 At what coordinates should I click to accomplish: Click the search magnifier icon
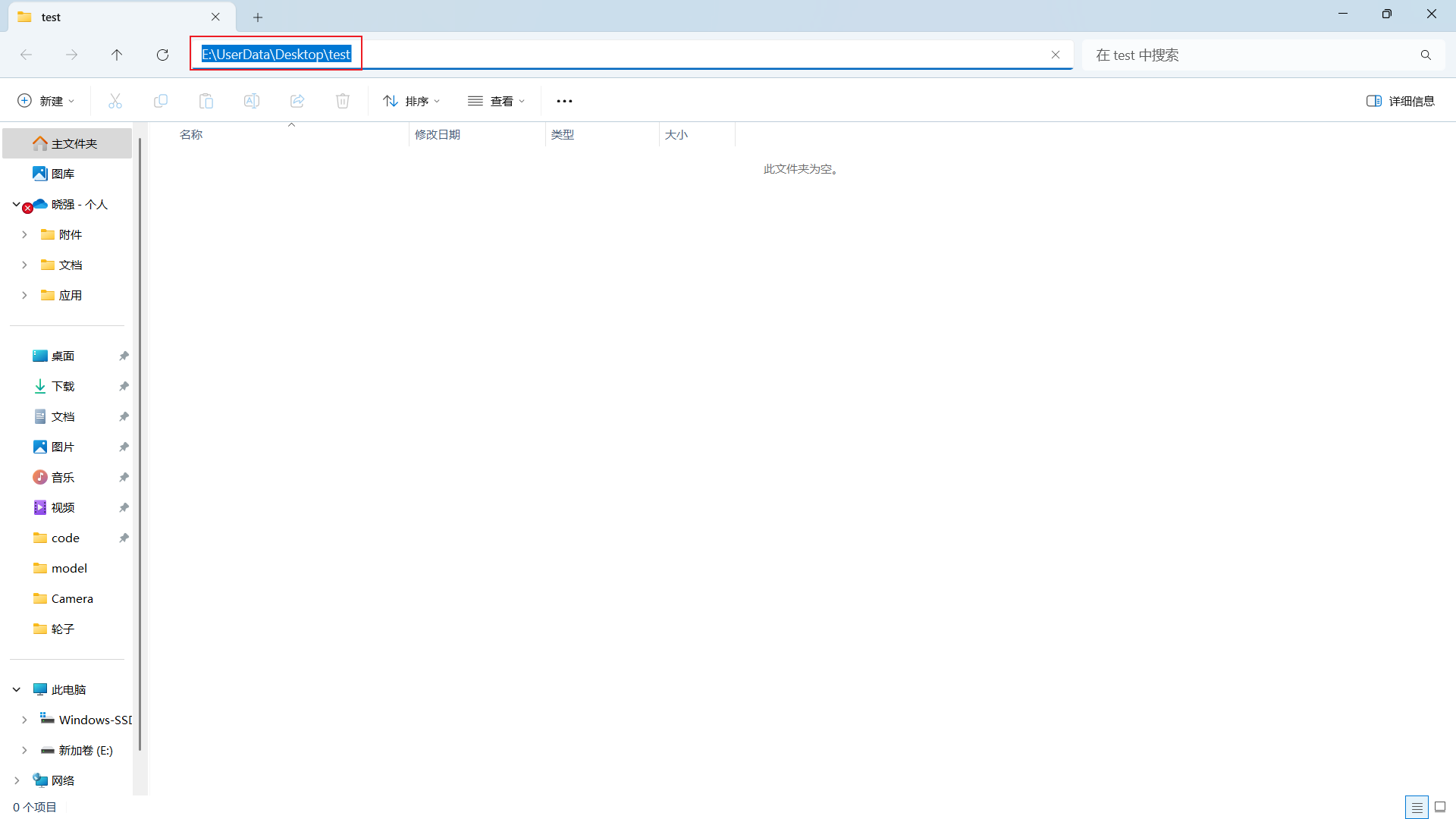pyautogui.click(x=1426, y=55)
